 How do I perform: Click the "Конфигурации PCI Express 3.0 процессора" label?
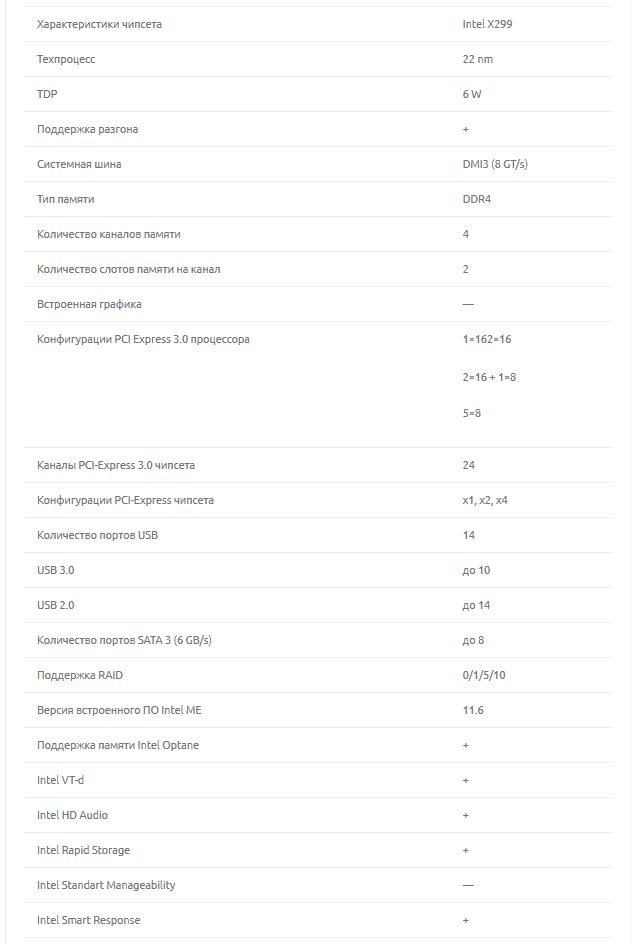(x=143, y=339)
